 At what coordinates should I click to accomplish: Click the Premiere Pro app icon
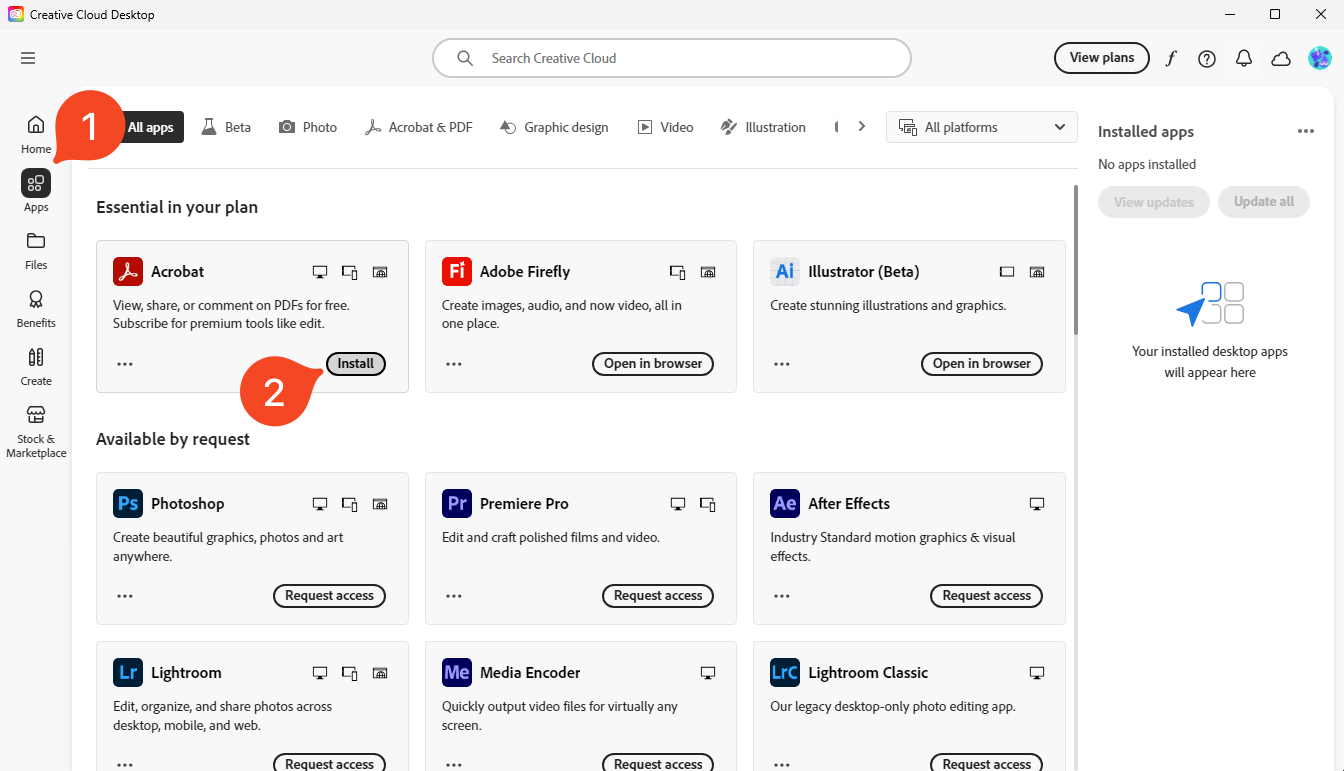pos(457,503)
